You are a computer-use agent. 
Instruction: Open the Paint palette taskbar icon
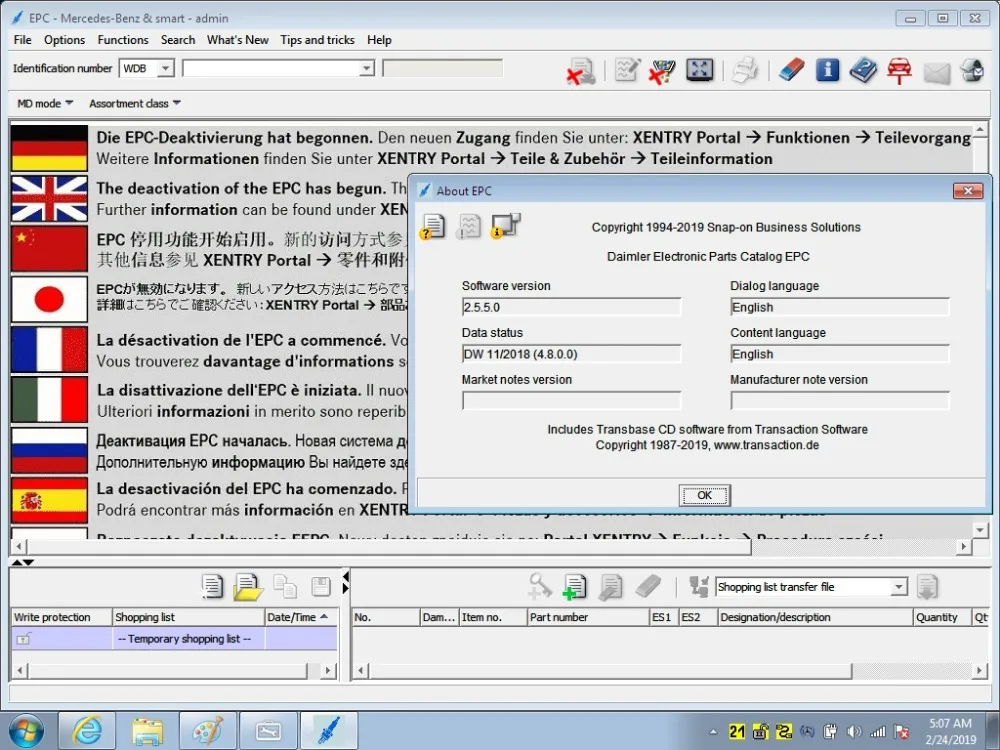tap(208, 731)
